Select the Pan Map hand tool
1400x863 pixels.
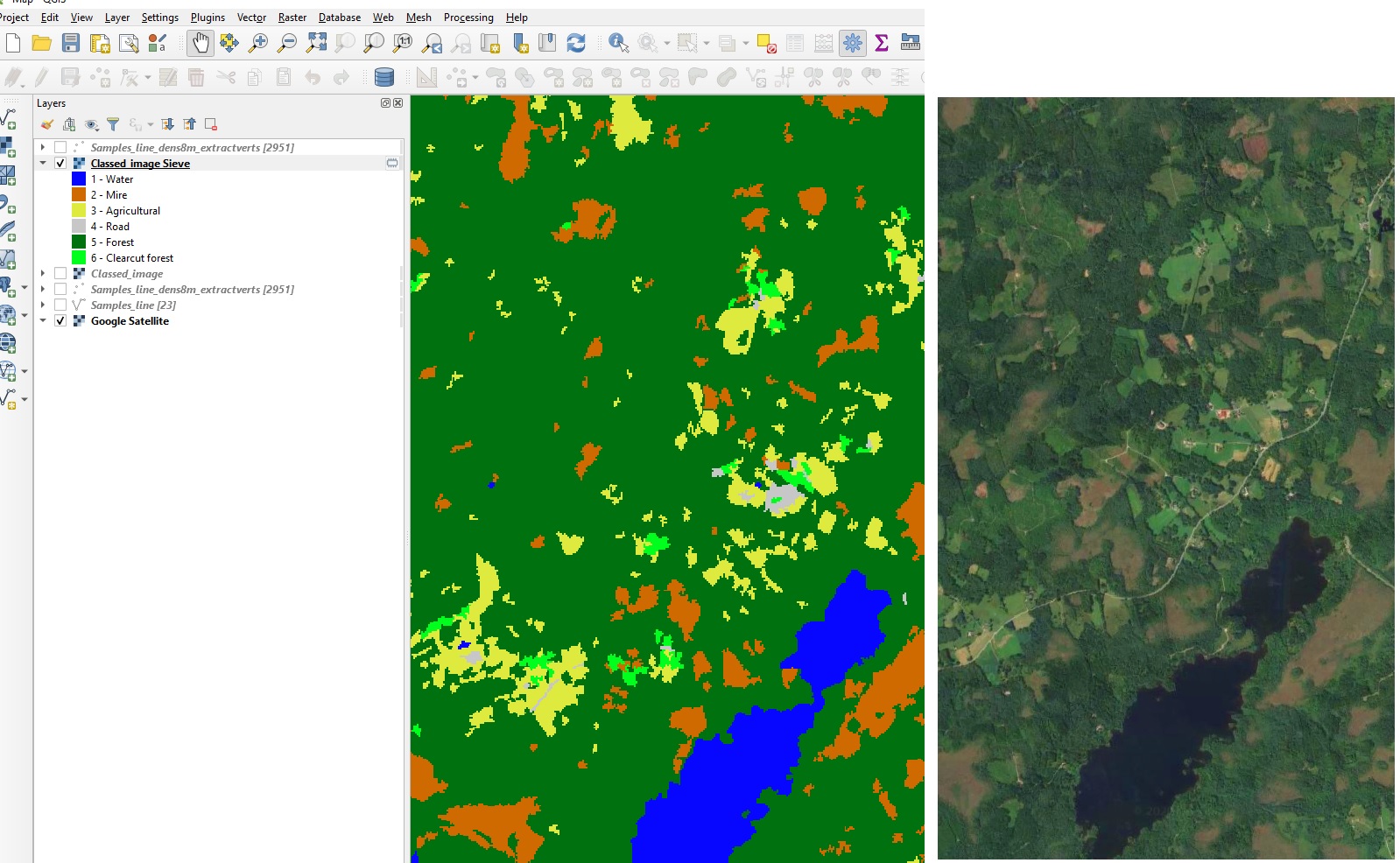pos(201,43)
